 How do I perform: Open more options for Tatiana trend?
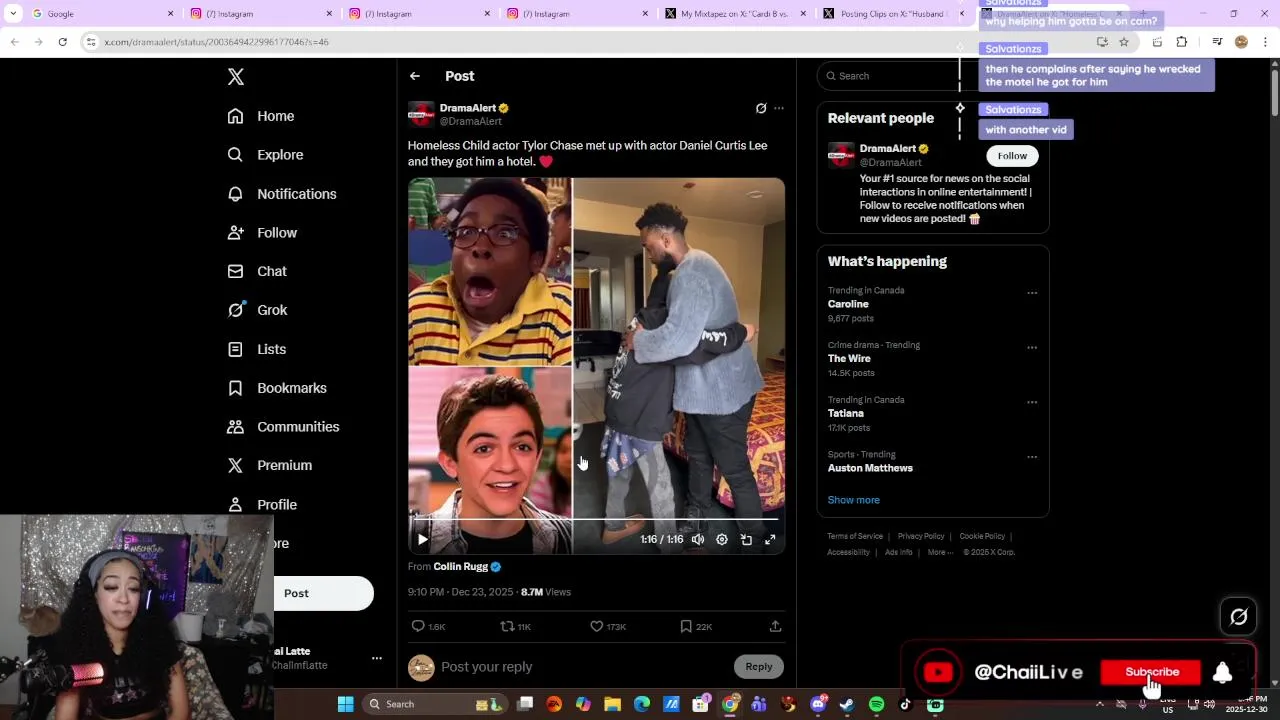pos(1032,402)
